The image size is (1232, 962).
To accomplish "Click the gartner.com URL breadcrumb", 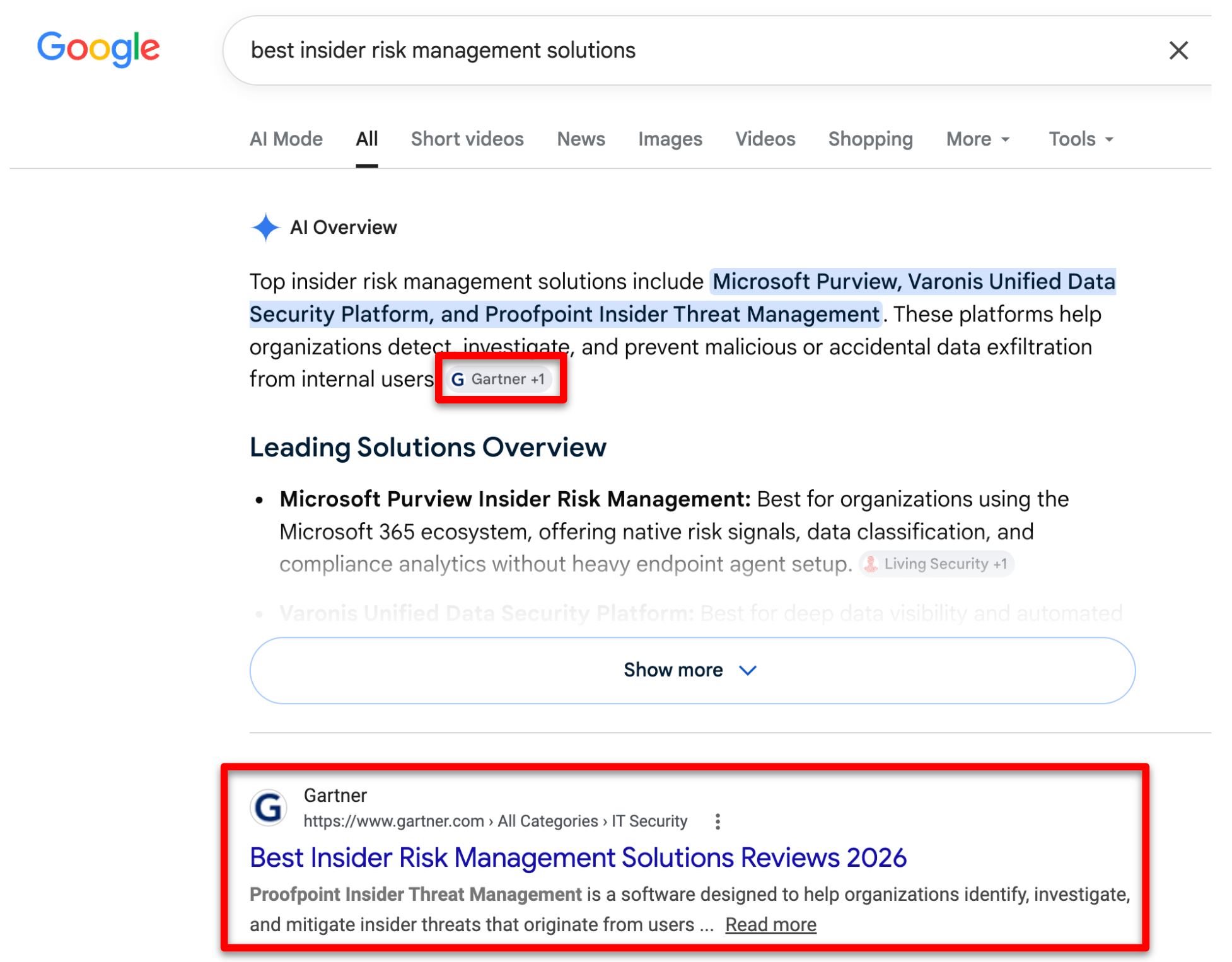I will pyautogui.click(x=496, y=821).
